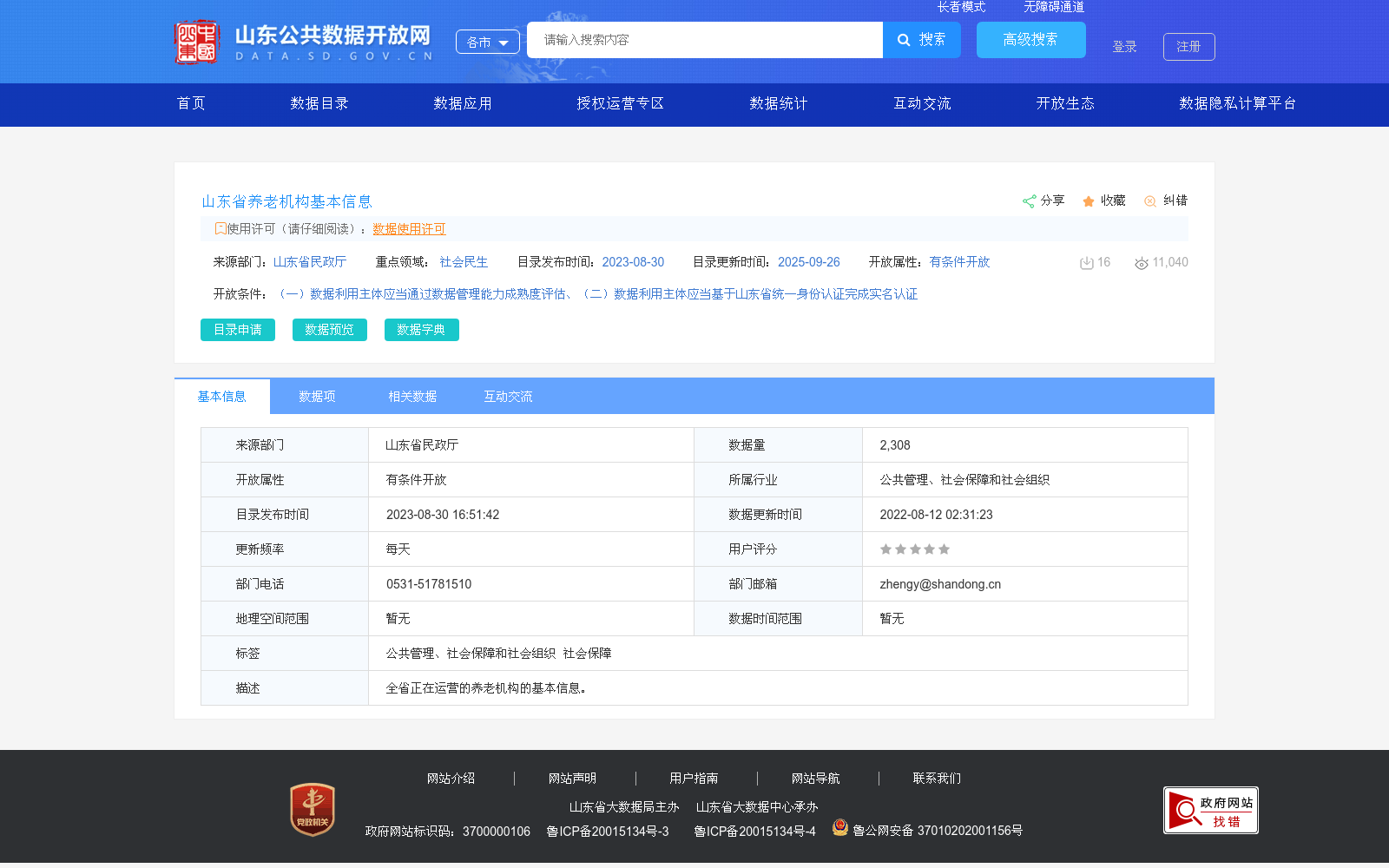Click the title 山东省养老机构基本信息
The width and height of the screenshot is (1389, 868).
pyautogui.click(x=287, y=201)
